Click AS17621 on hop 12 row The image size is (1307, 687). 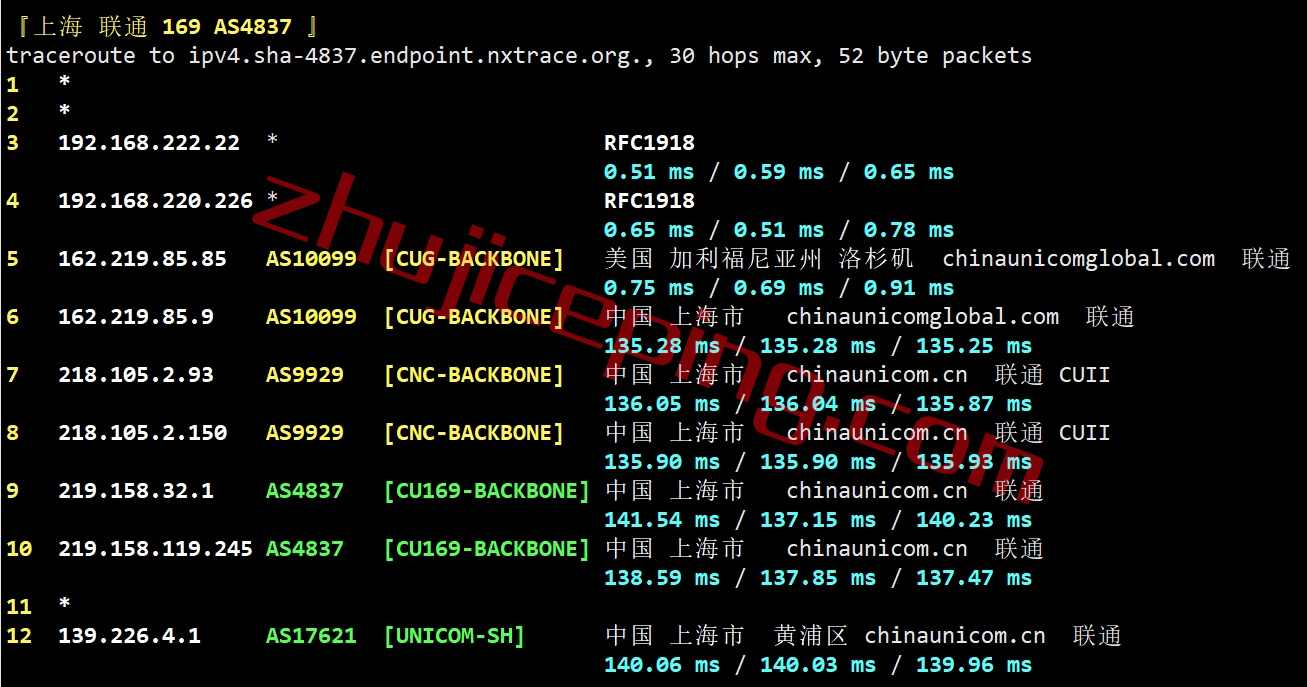(311, 636)
